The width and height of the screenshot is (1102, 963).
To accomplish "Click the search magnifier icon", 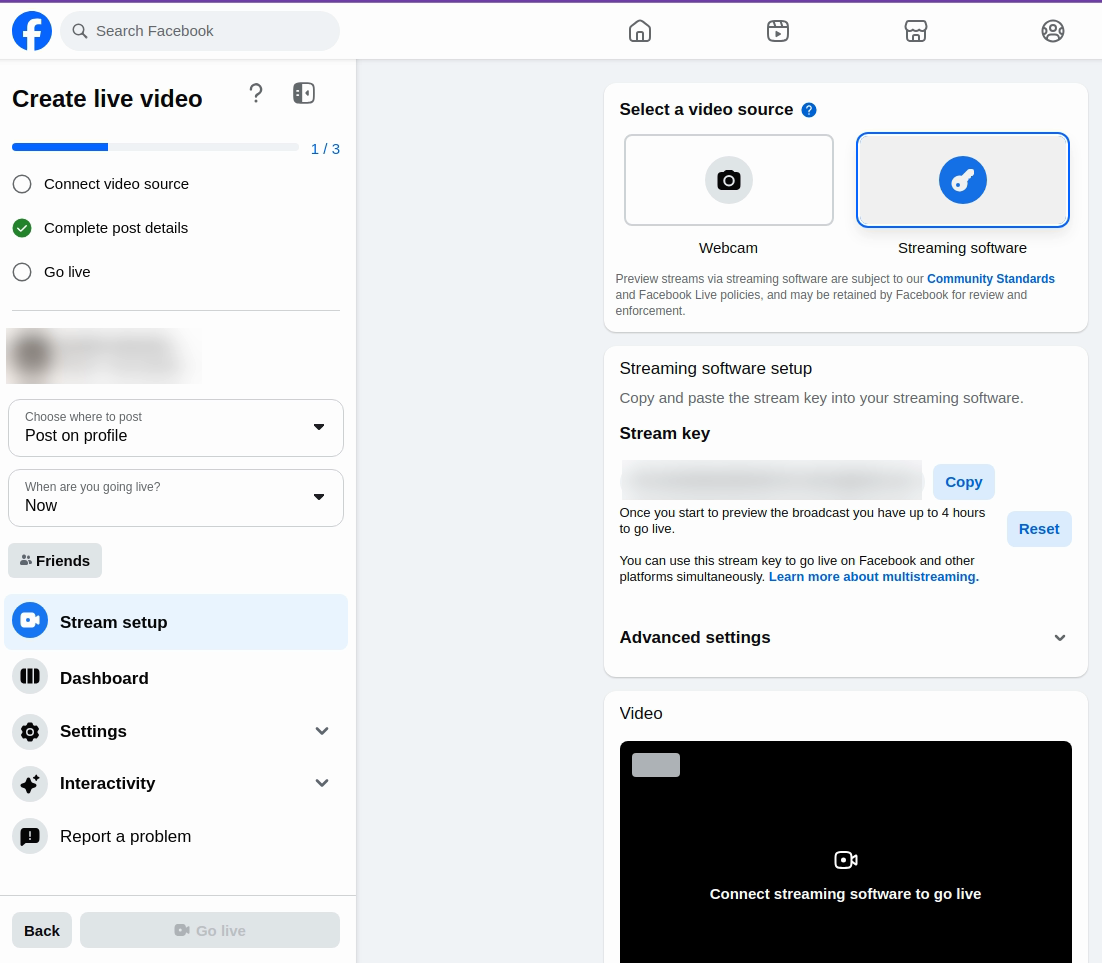I will [x=80, y=31].
